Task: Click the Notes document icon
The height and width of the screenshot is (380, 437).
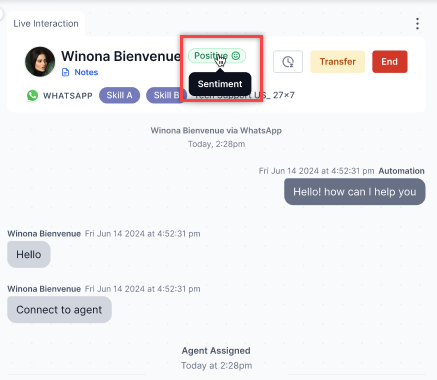Action: 66,72
